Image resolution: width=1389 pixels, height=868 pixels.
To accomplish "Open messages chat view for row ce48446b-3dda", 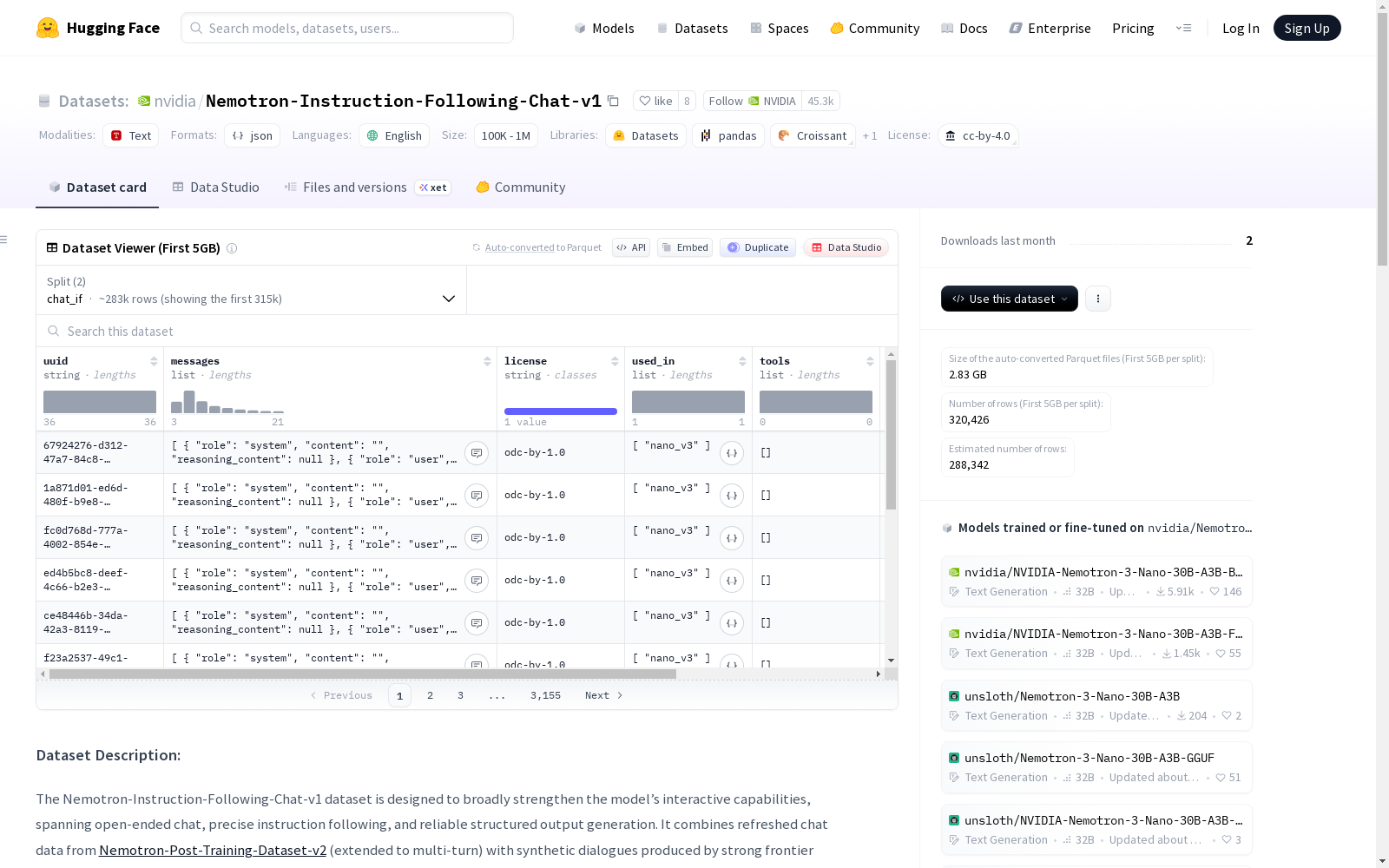I will [477, 623].
